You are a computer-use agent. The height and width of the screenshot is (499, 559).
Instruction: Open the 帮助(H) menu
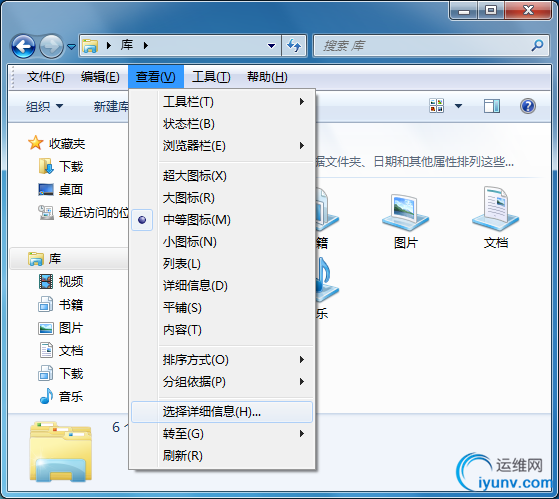(267, 77)
